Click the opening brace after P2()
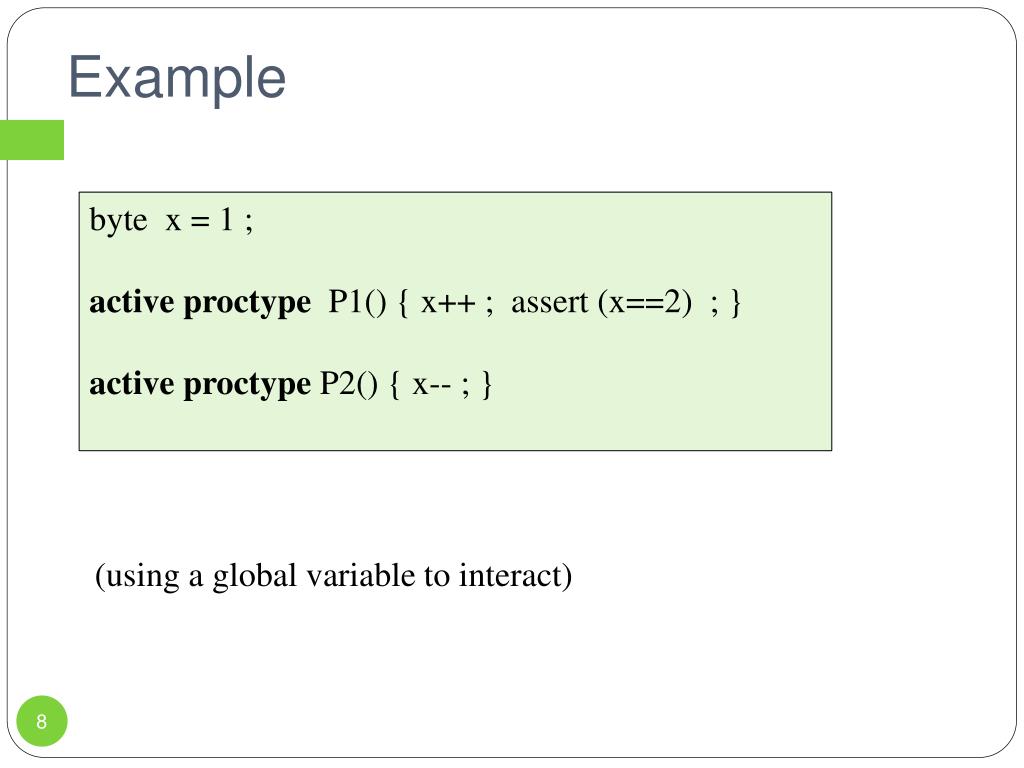 click(x=394, y=385)
